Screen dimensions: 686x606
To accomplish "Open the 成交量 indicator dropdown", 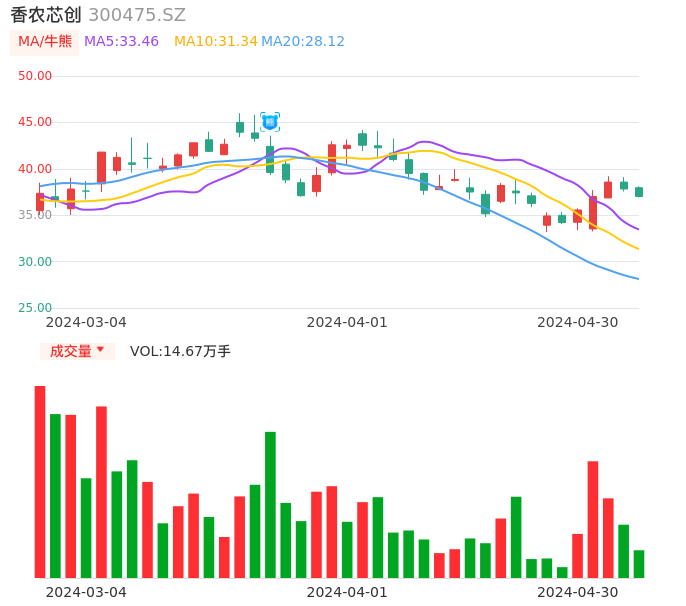I will [x=77, y=351].
